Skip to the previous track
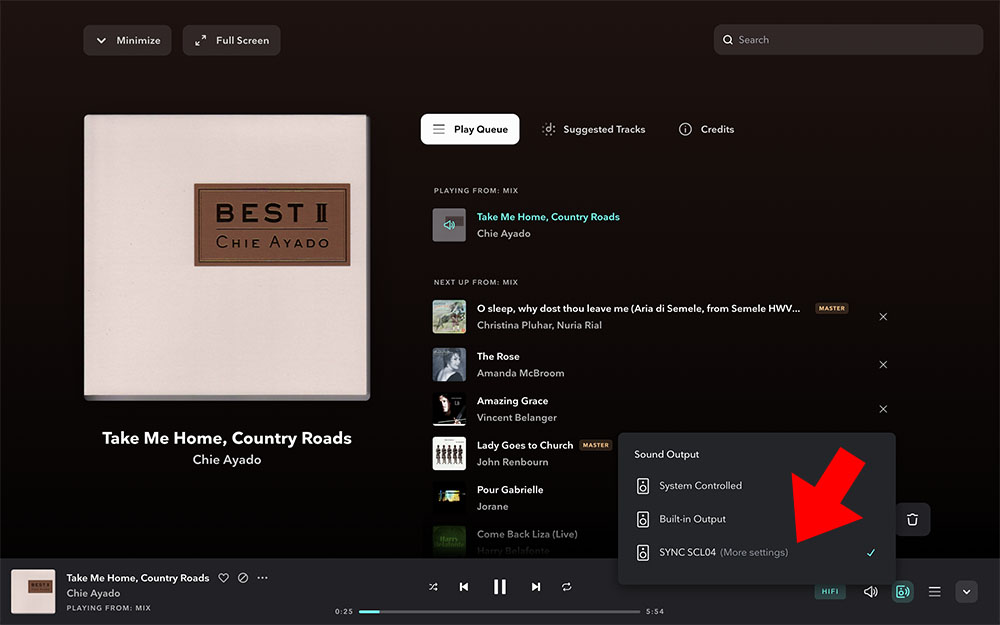1000x625 pixels. tap(464, 587)
